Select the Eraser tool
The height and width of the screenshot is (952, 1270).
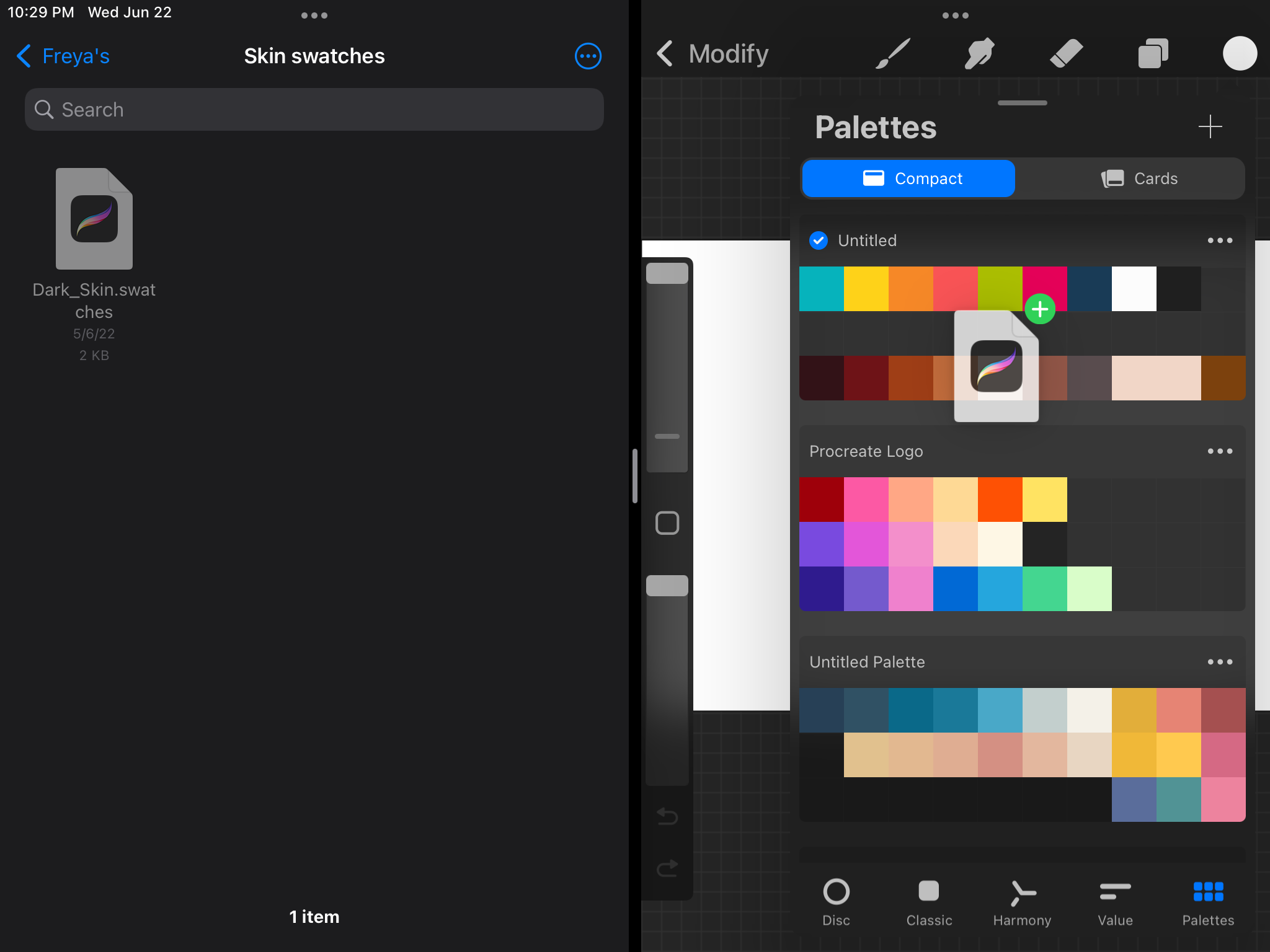tap(1065, 53)
